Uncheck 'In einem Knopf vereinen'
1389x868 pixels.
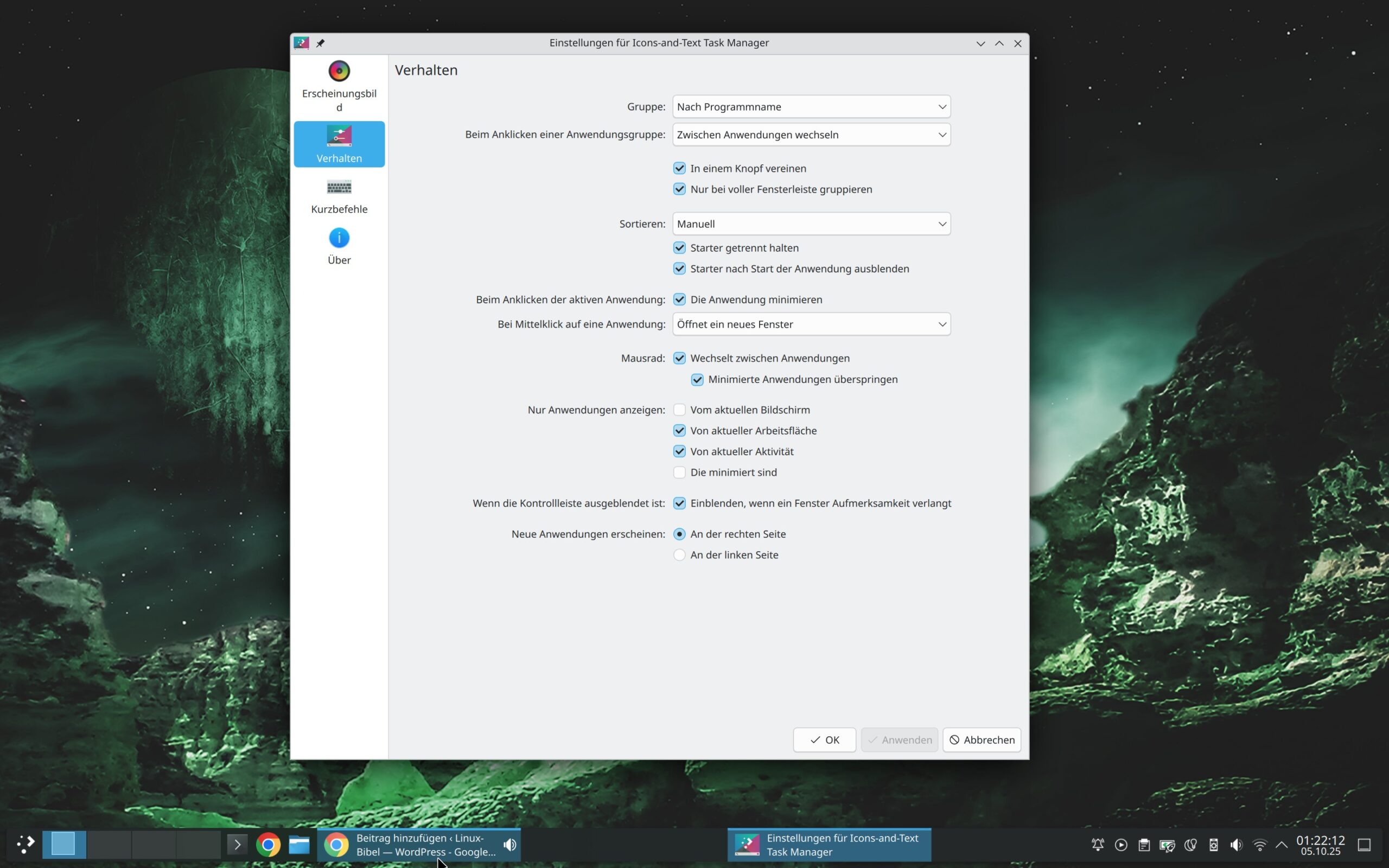pos(679,168)
